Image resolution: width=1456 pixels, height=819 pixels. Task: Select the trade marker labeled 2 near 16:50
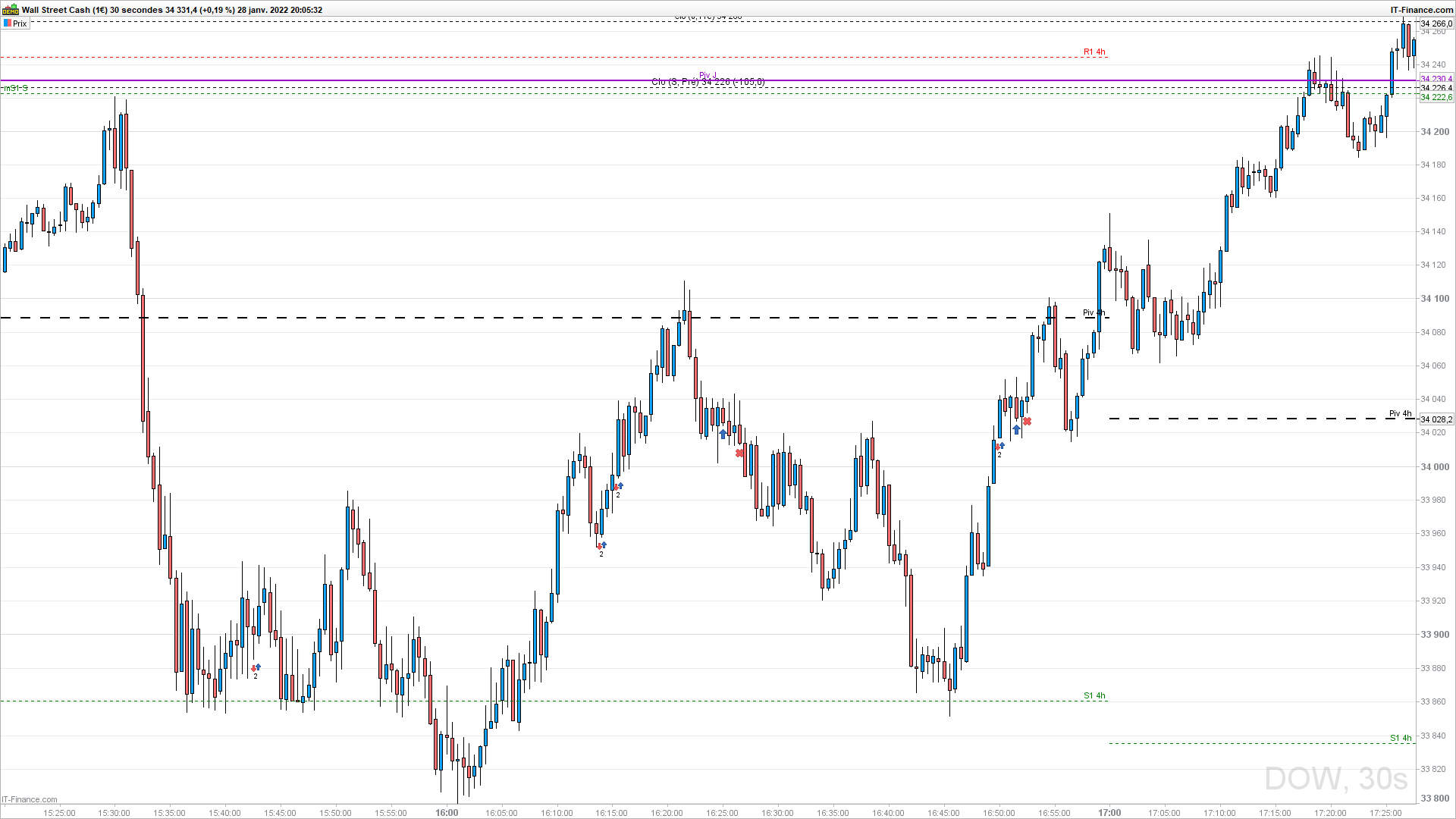tap(1000, 447)
